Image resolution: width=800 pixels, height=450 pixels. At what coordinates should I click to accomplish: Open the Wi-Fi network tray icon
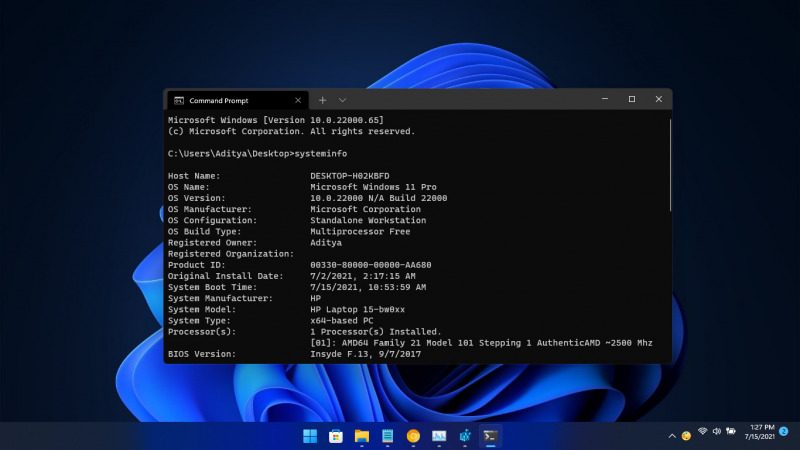tap(703, 432)
